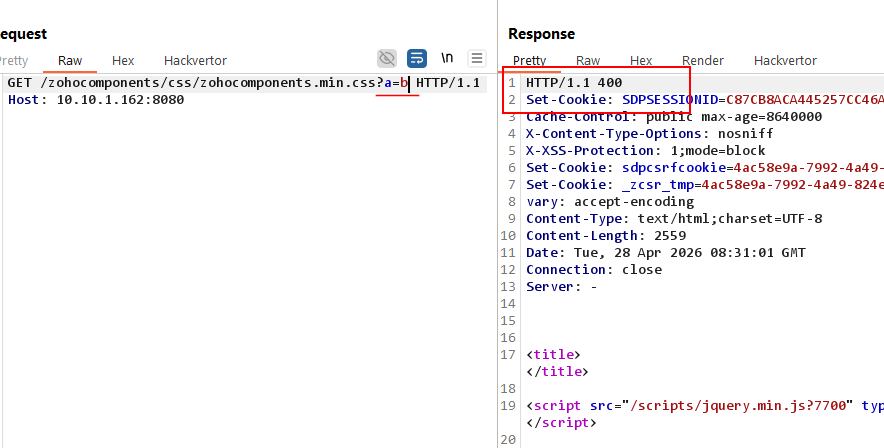Open the Request Hex tab
Viewport: 884px width, 448px height.
[x=123, y=60]
